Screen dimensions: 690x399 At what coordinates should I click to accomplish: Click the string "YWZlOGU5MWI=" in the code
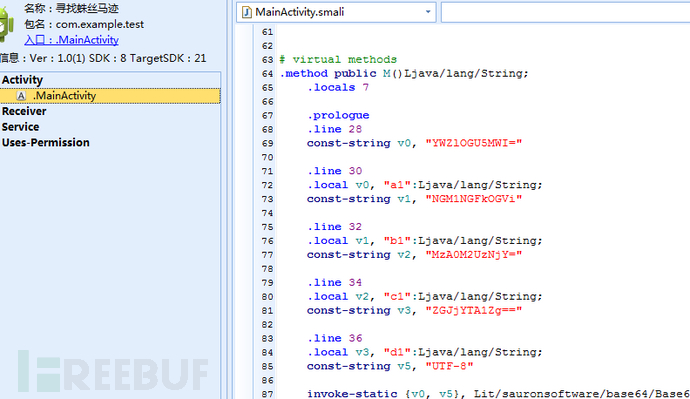[473, 143]
